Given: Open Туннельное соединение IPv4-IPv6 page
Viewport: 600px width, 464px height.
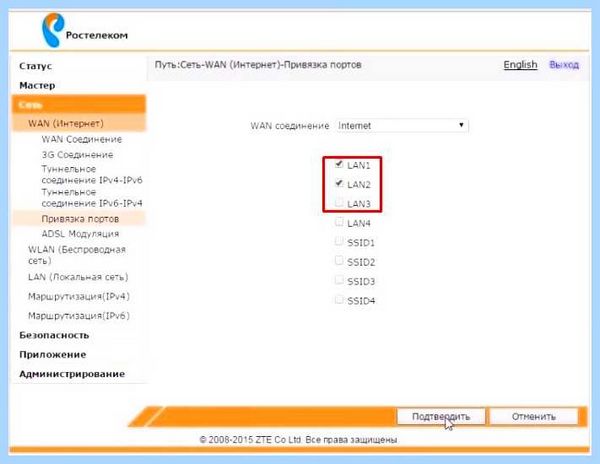Looking at the screenshot, I should pos(92,174).
